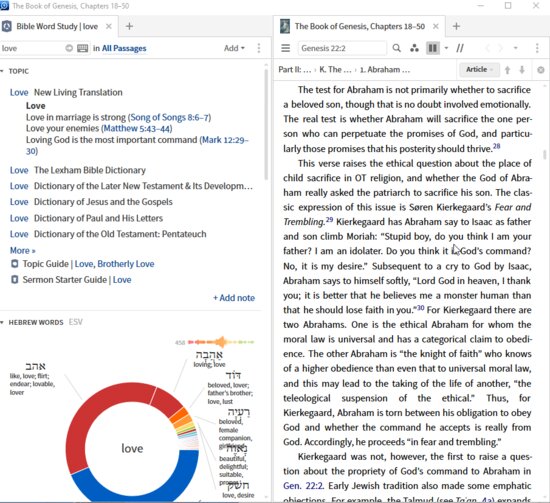Click breadcrumb 1. Abraham

click(x=385, y=69)
